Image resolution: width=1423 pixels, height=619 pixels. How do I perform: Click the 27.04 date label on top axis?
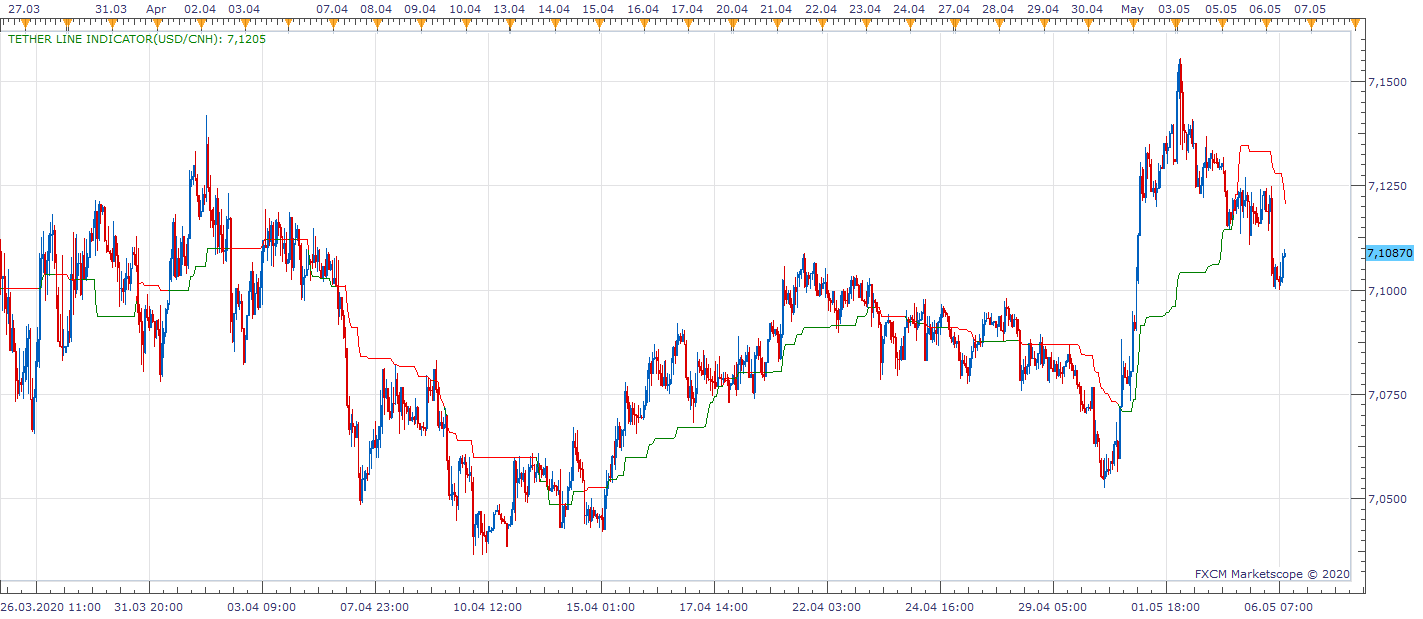tap(954, 9)
